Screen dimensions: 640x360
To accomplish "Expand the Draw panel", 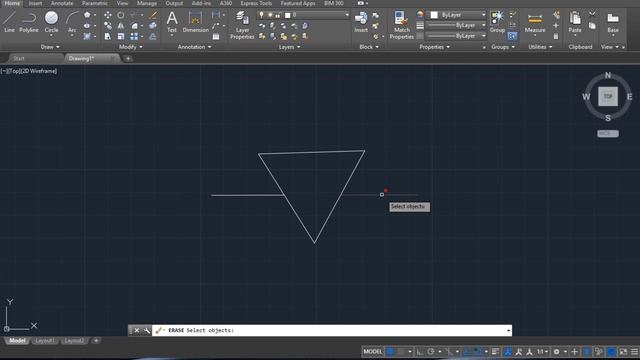I will click(x=50, y=47).
